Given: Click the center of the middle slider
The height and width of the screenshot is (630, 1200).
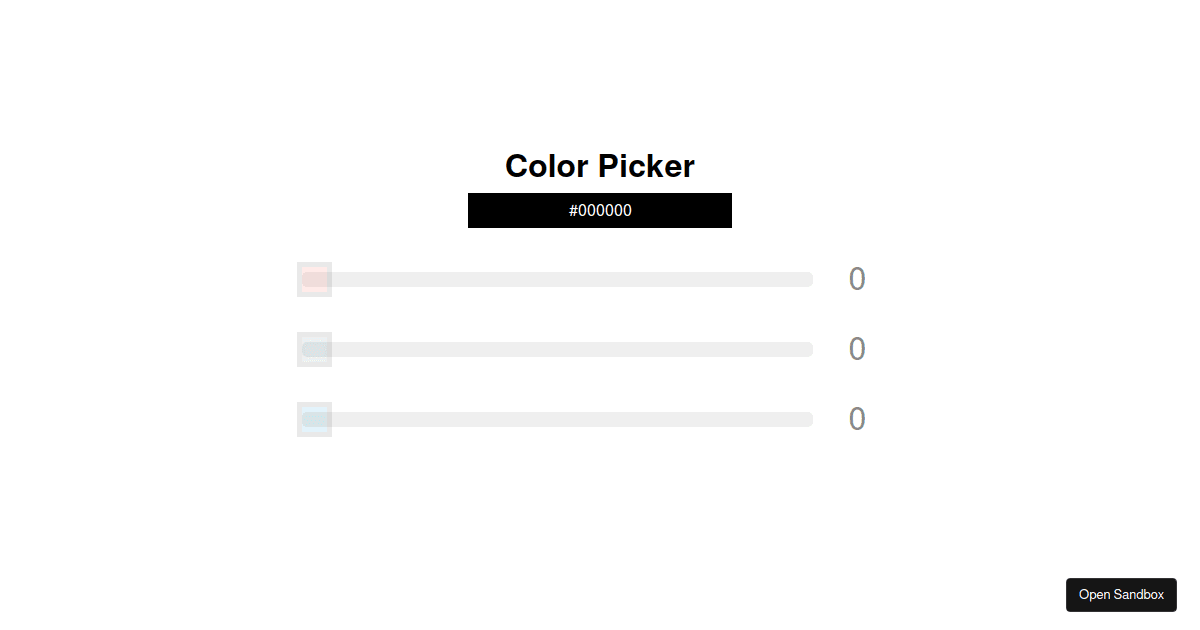Looking at the screenshot, I should tap(555, 349).
